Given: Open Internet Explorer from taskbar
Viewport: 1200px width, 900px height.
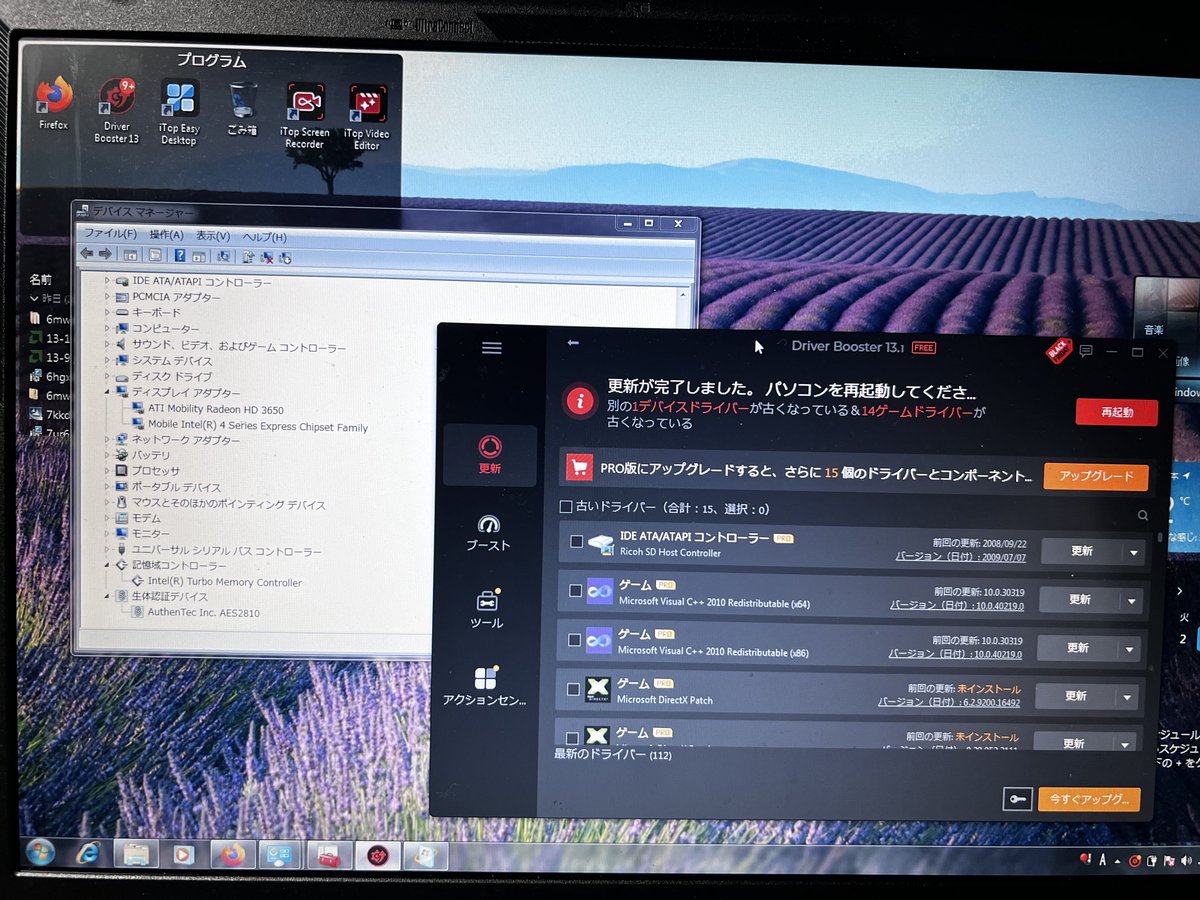Looking at the screenshot, I should pos(88,853).
